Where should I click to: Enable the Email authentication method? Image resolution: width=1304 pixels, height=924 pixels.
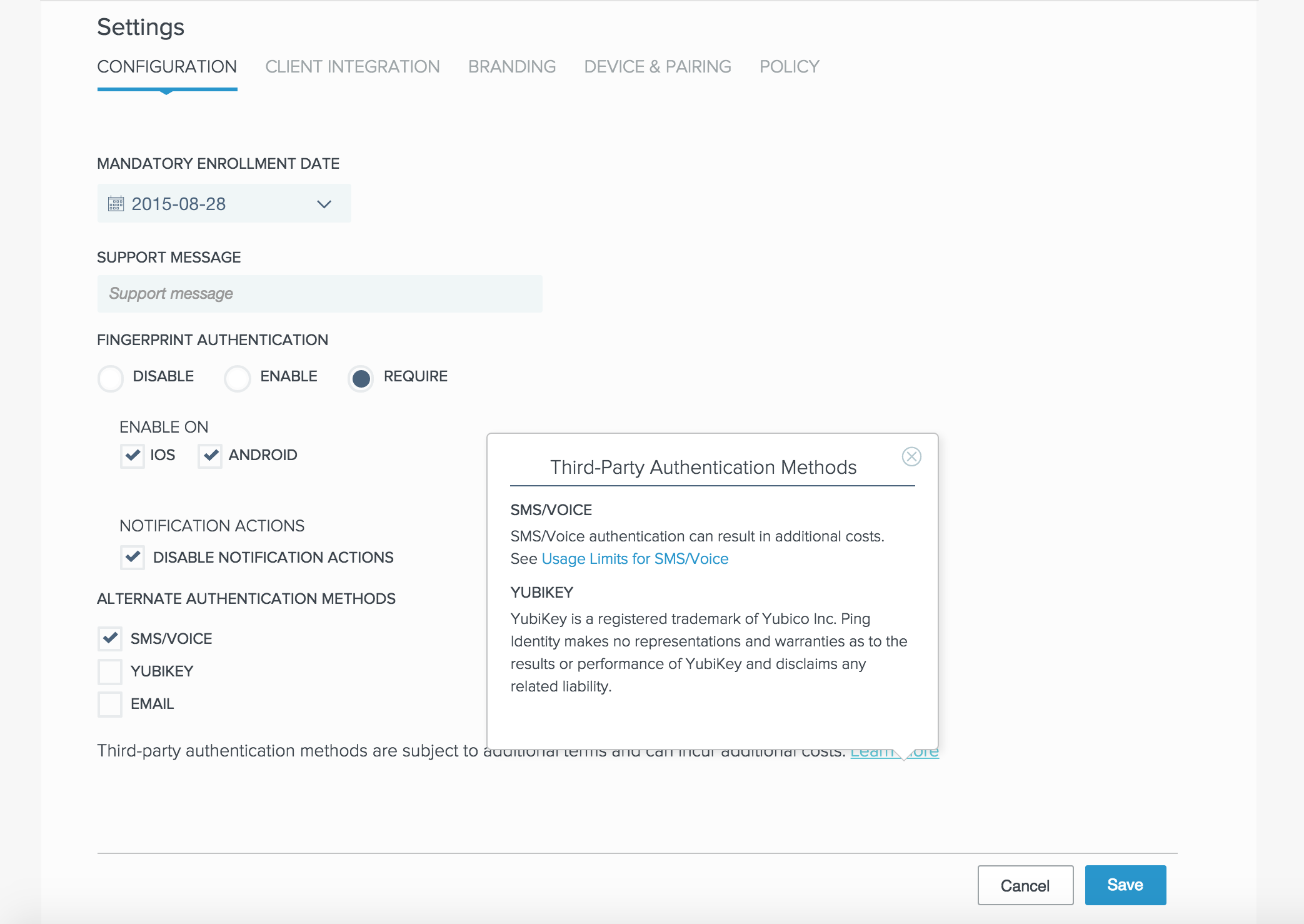pos(110,704)
